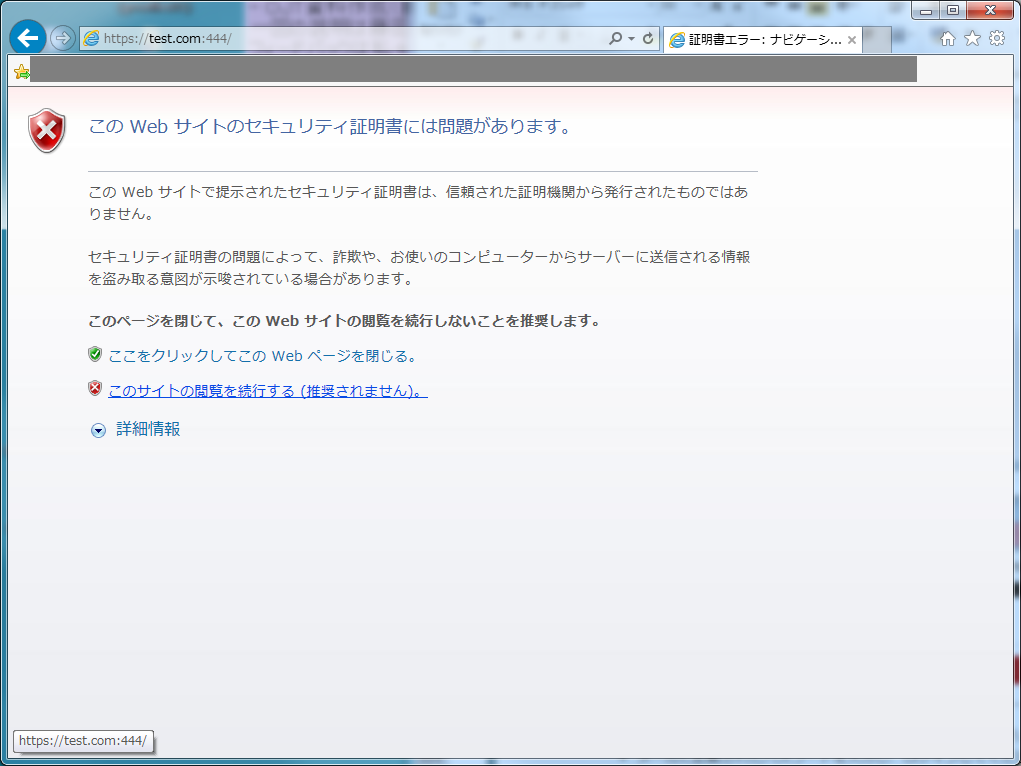Screen dimensions: 1021x766
Task: Click the 詳細情報 text label
Action: coord(148,429)
